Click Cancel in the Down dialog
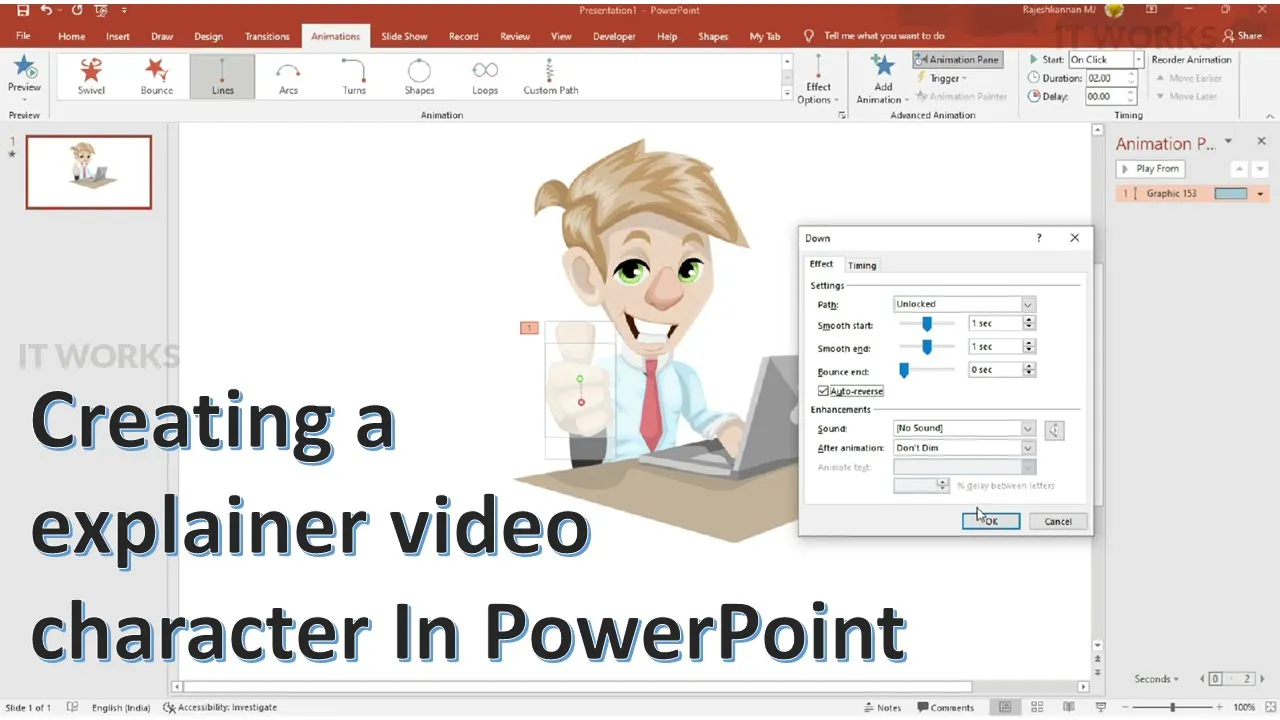The height and width of the screenshot is (720, 1280). [1058, 521]
